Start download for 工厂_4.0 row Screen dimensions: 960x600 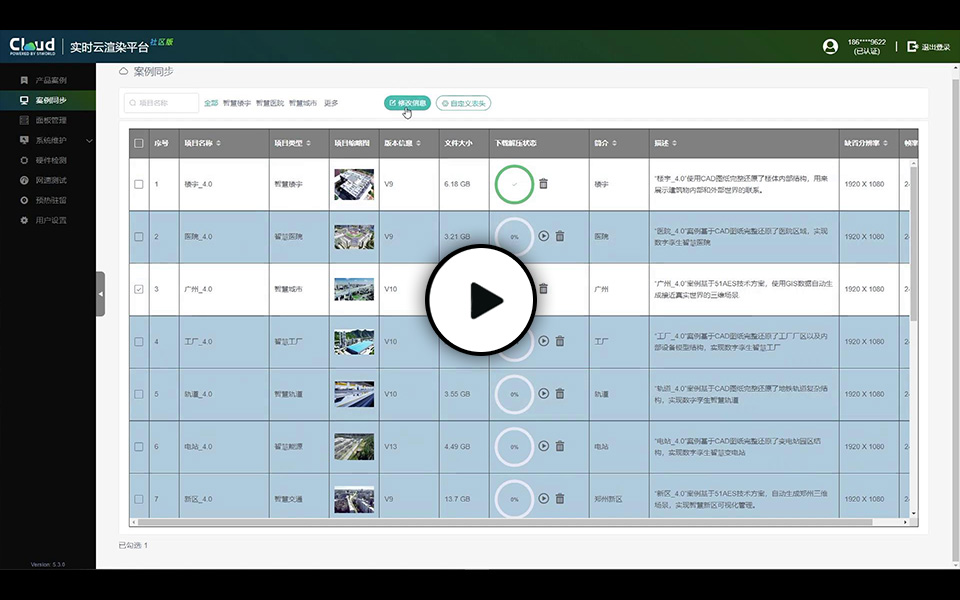544,341
